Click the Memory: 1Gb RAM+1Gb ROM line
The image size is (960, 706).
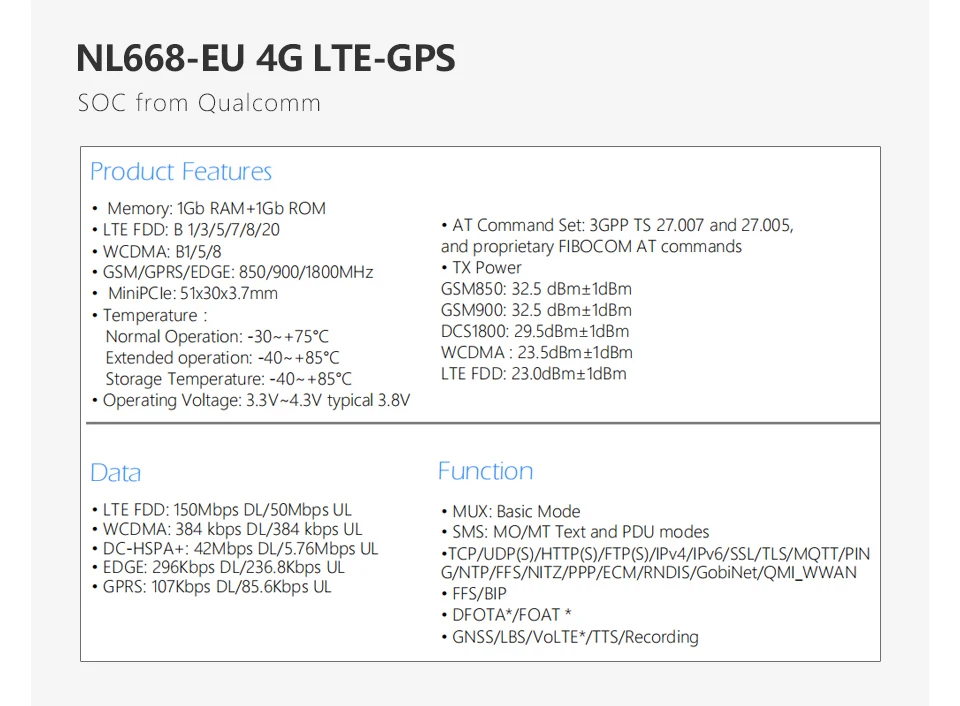216,209
